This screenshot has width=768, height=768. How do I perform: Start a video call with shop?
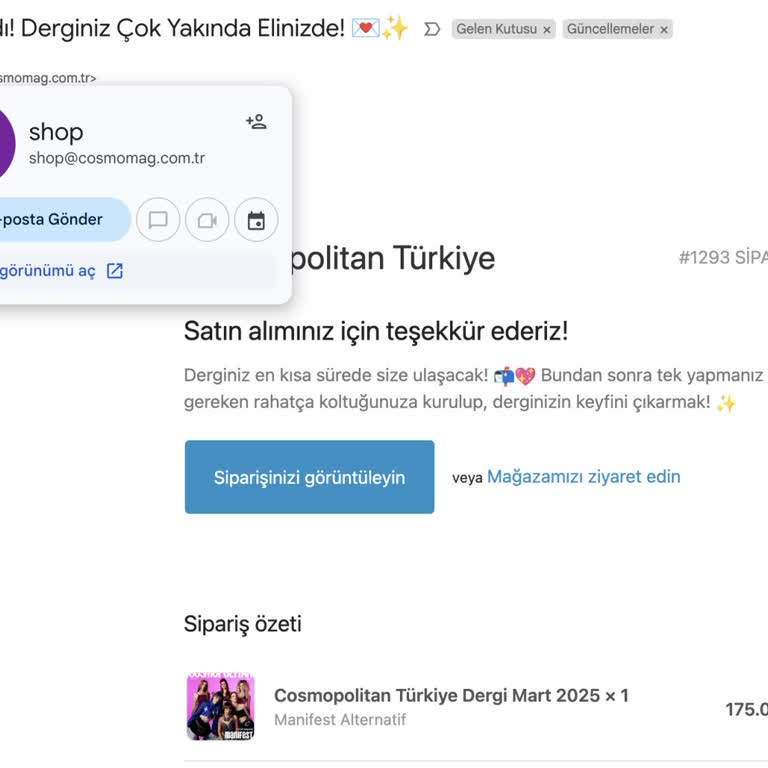click(207, 220)
